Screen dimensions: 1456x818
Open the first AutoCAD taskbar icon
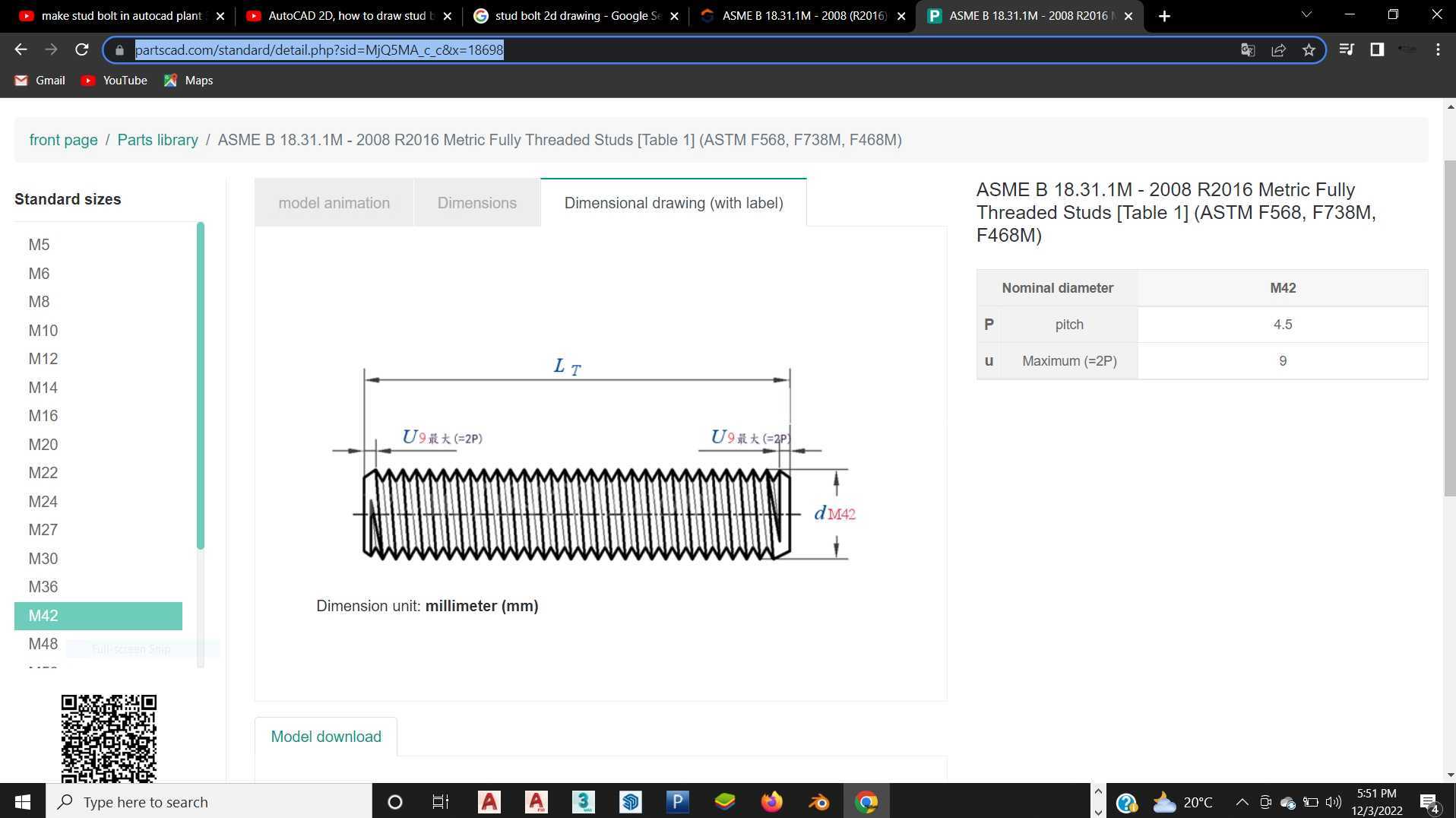pos(489,802)
